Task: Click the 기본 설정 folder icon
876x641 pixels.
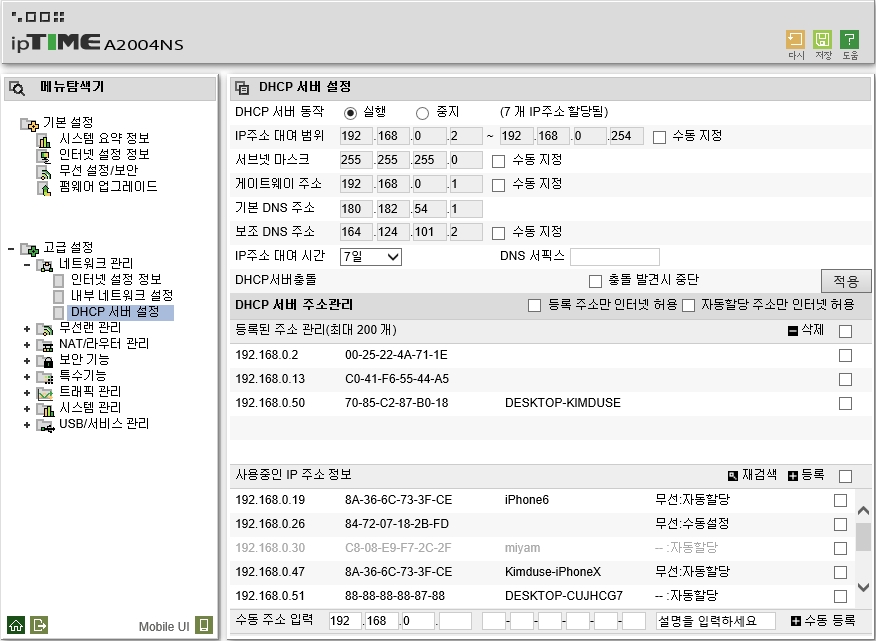Action: click(30, 124)
